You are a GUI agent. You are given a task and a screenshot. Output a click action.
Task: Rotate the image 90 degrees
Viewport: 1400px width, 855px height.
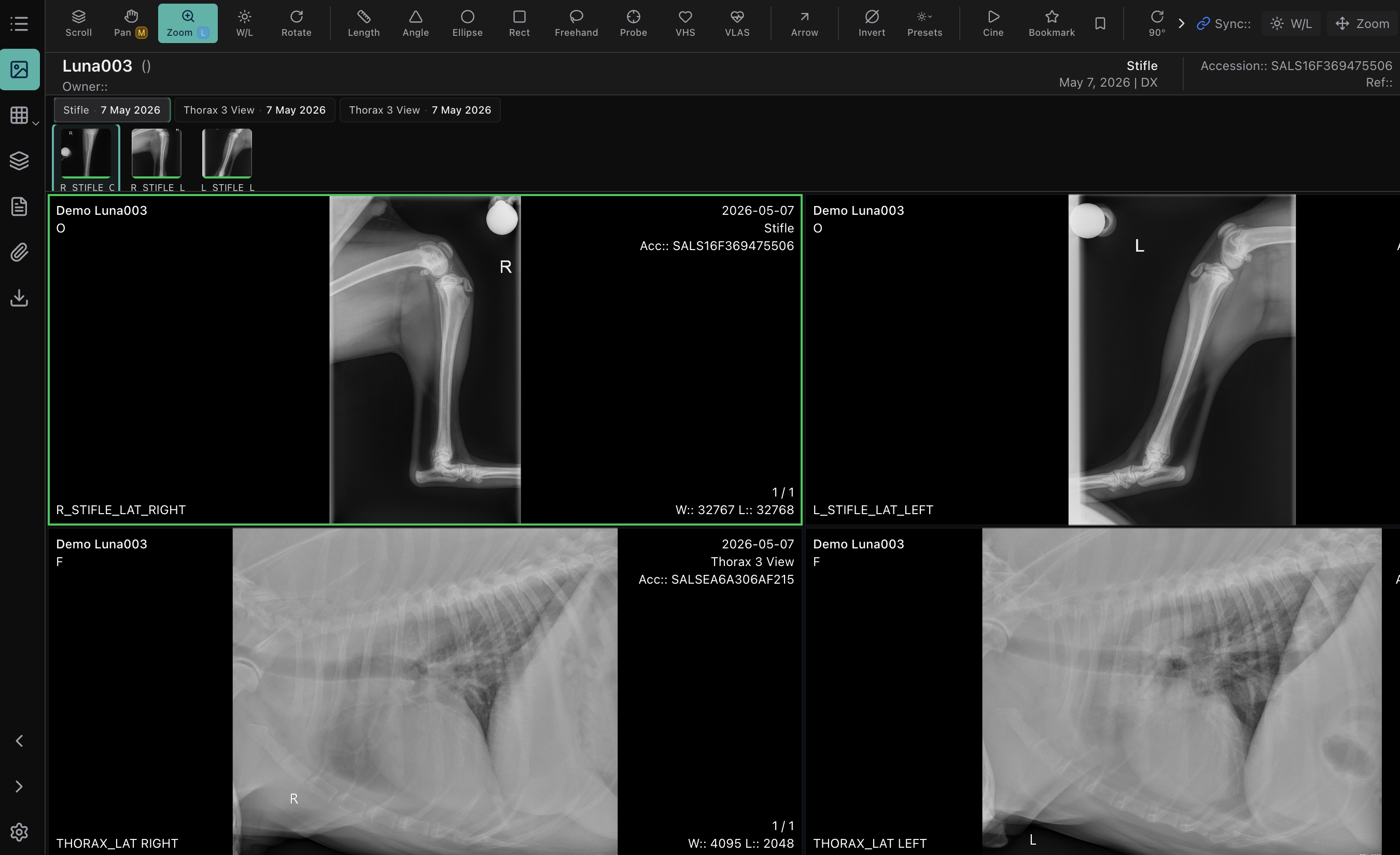1157,23
